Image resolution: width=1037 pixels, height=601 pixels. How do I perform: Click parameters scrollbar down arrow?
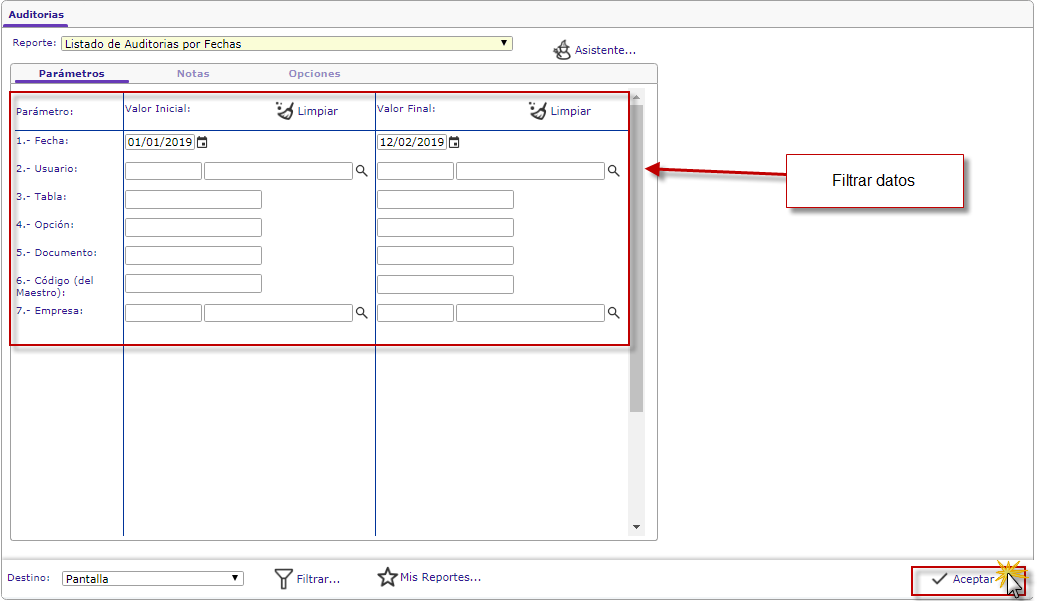tap(636, 527)
